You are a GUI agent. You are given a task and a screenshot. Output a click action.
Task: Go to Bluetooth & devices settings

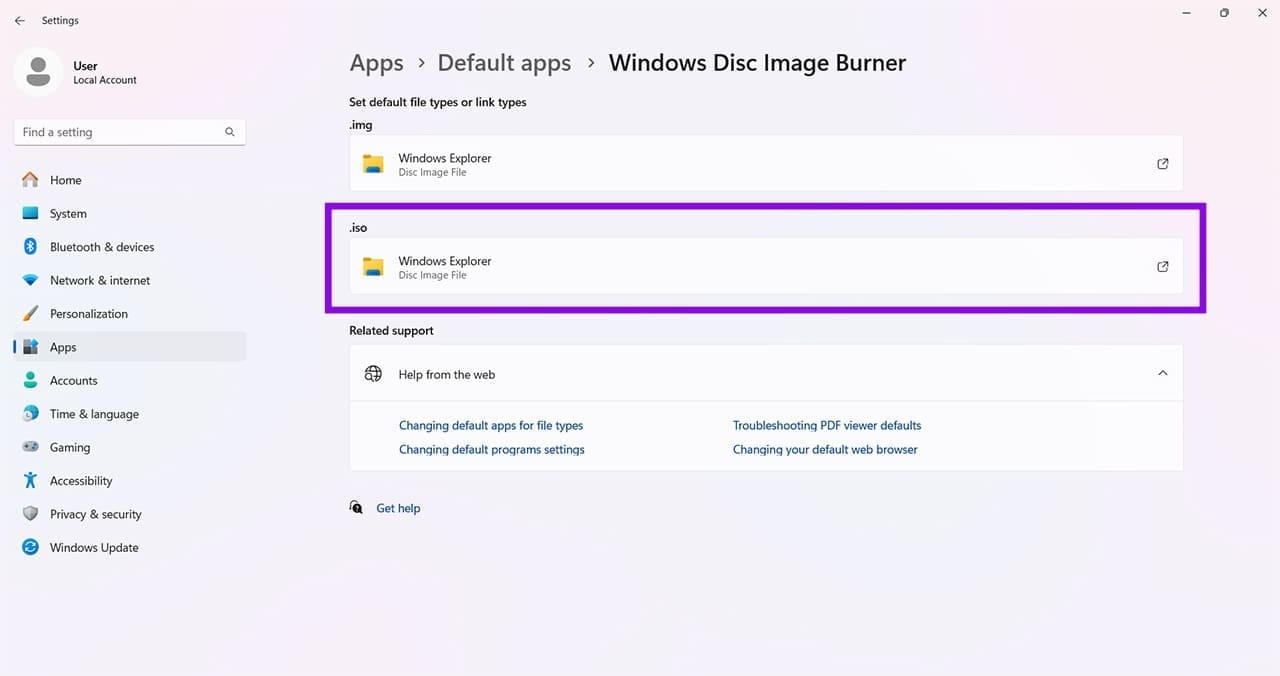click(x=130, y=247)
